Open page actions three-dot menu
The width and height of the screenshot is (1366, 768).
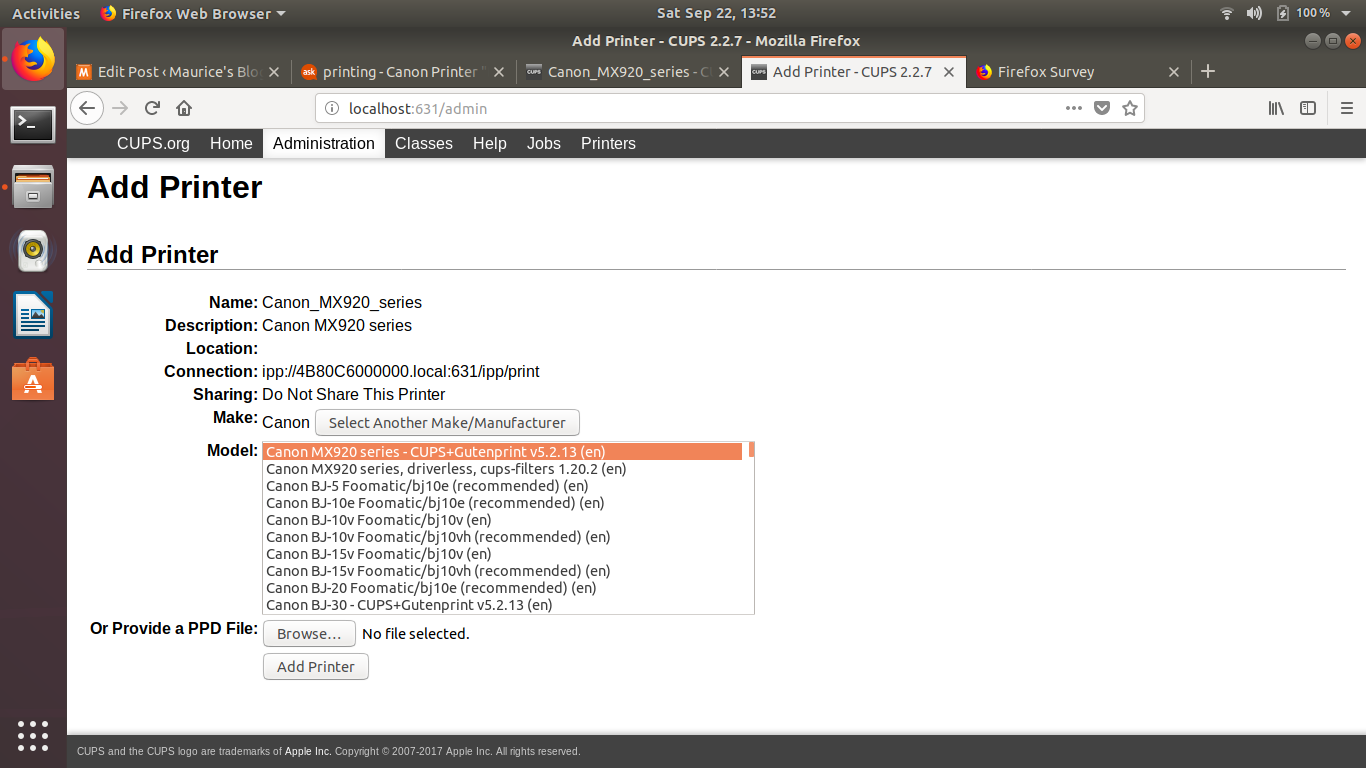pos(1073,108)
